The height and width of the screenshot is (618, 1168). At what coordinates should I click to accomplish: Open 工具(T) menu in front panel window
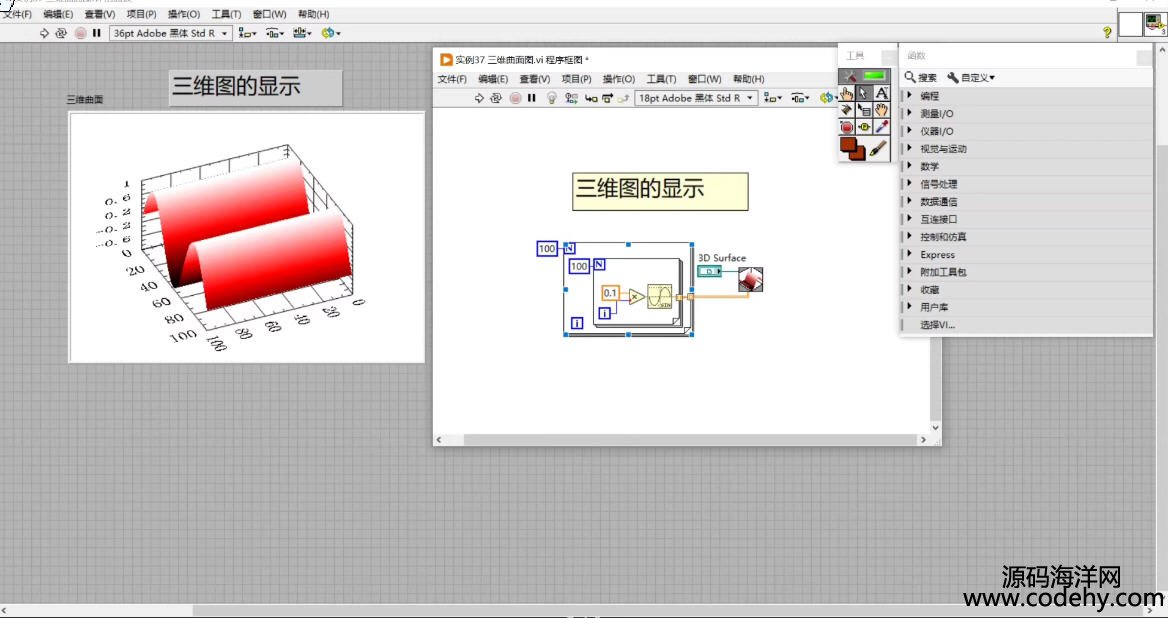pyautogui.click(x=226, y=14)
